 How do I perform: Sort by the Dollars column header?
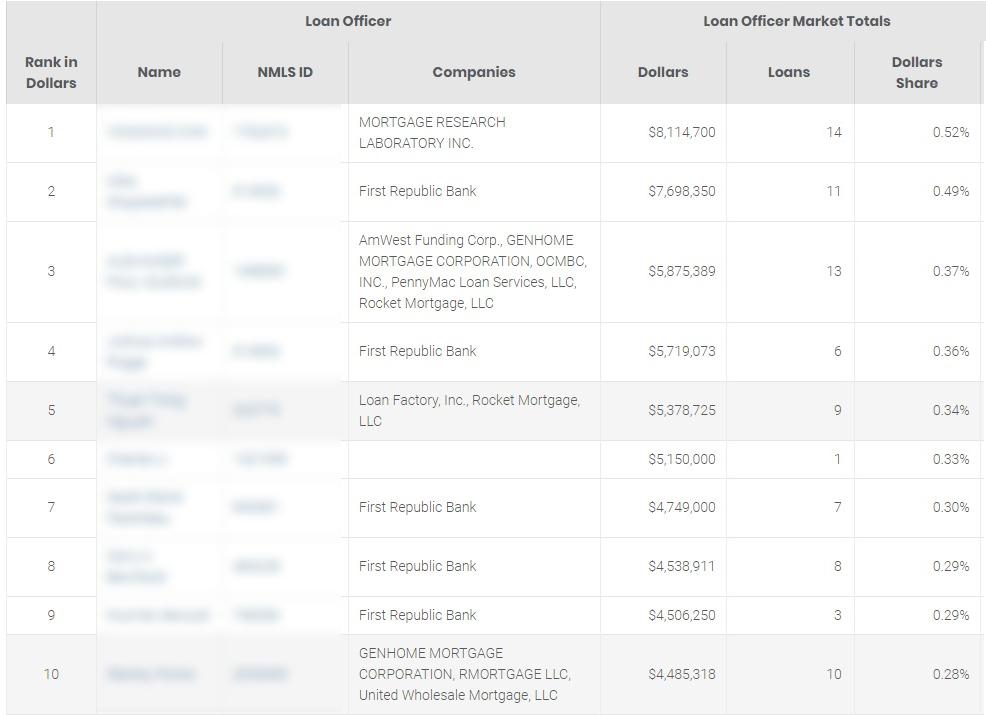663,72
